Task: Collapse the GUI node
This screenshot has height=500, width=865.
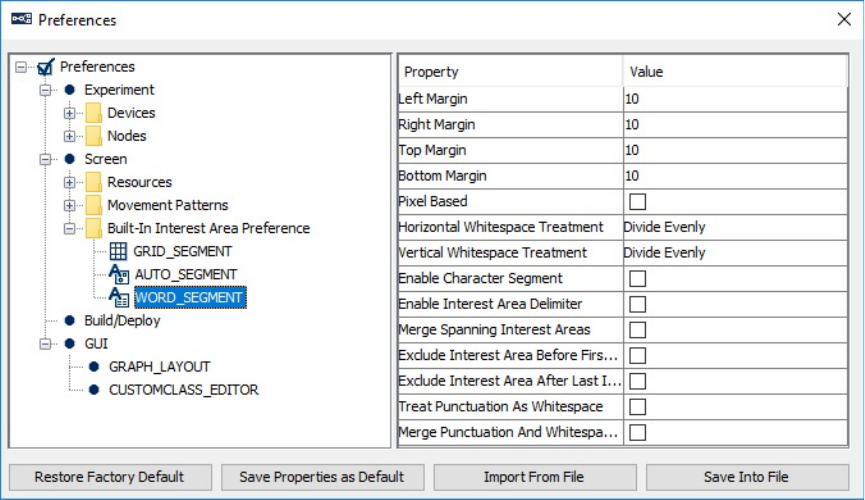Action: point(45,344)
